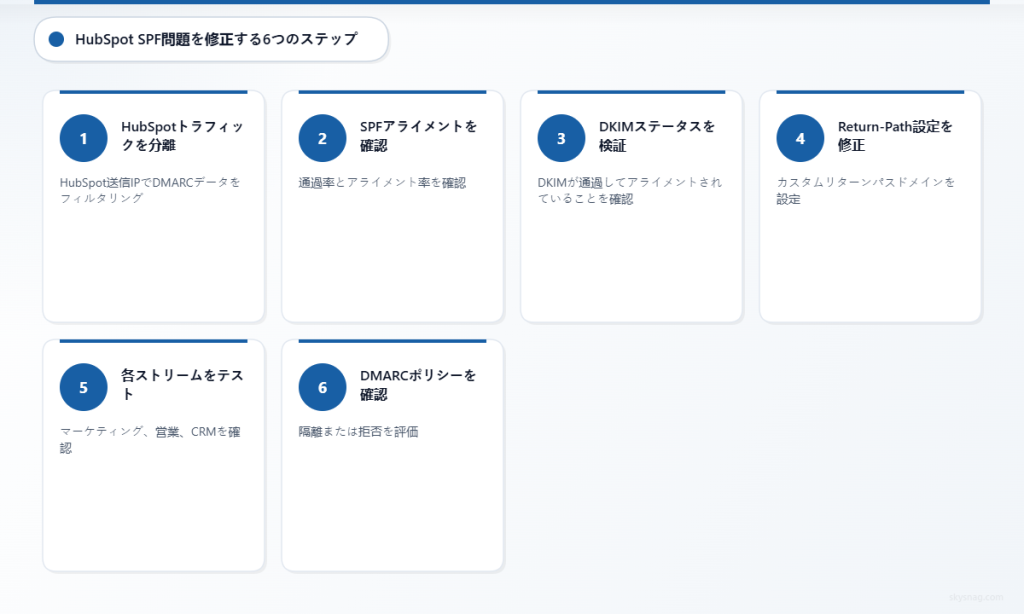1024x614 pixels.
Task: Click the description 'マーケティング、営業、CRMを確認'
Action: [x=150, y=440]
